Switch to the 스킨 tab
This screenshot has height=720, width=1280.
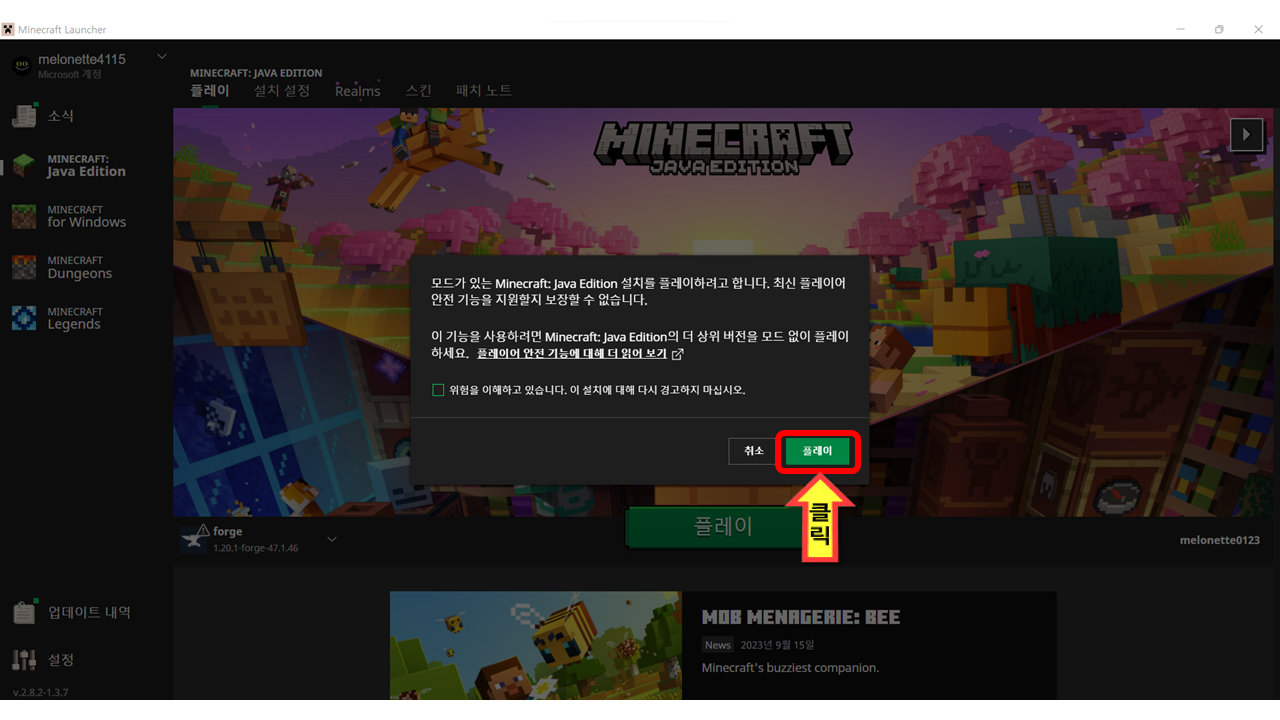click(418, 91)
